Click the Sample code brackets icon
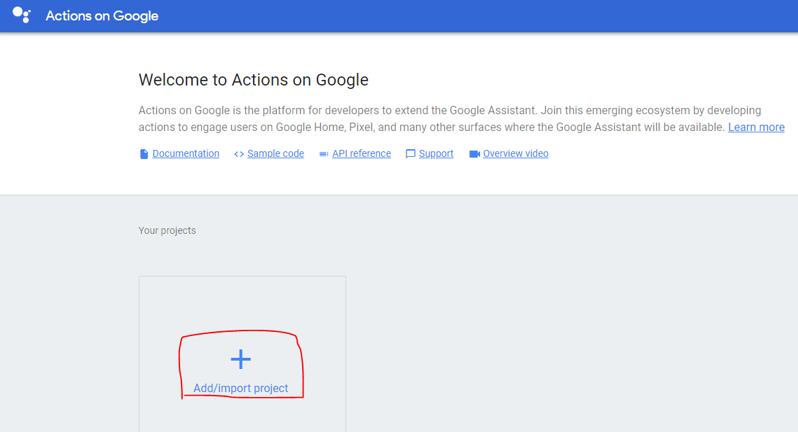The image size is (798, 432). click(239, 154)
